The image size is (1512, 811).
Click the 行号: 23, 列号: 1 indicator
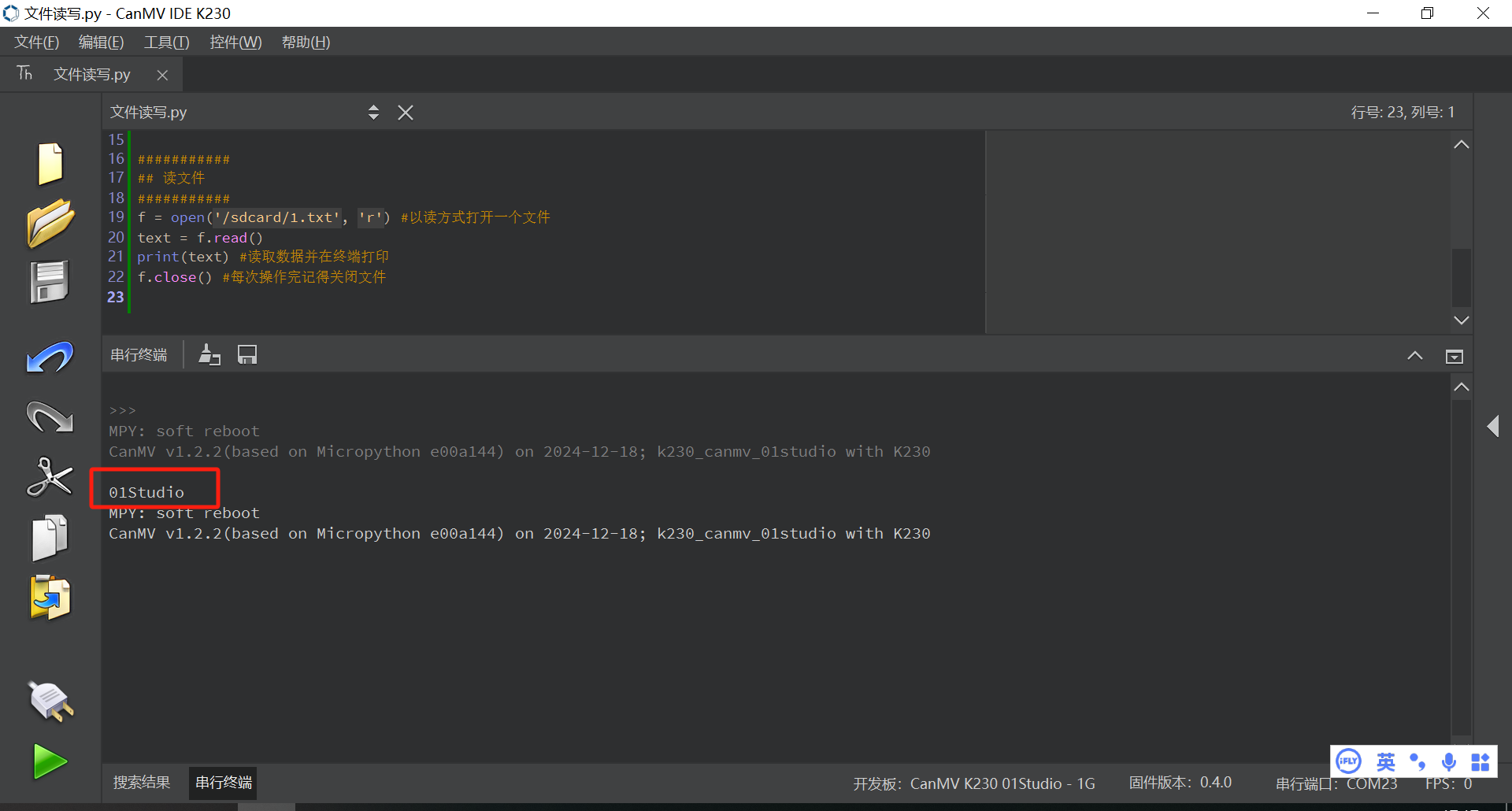1403,113
